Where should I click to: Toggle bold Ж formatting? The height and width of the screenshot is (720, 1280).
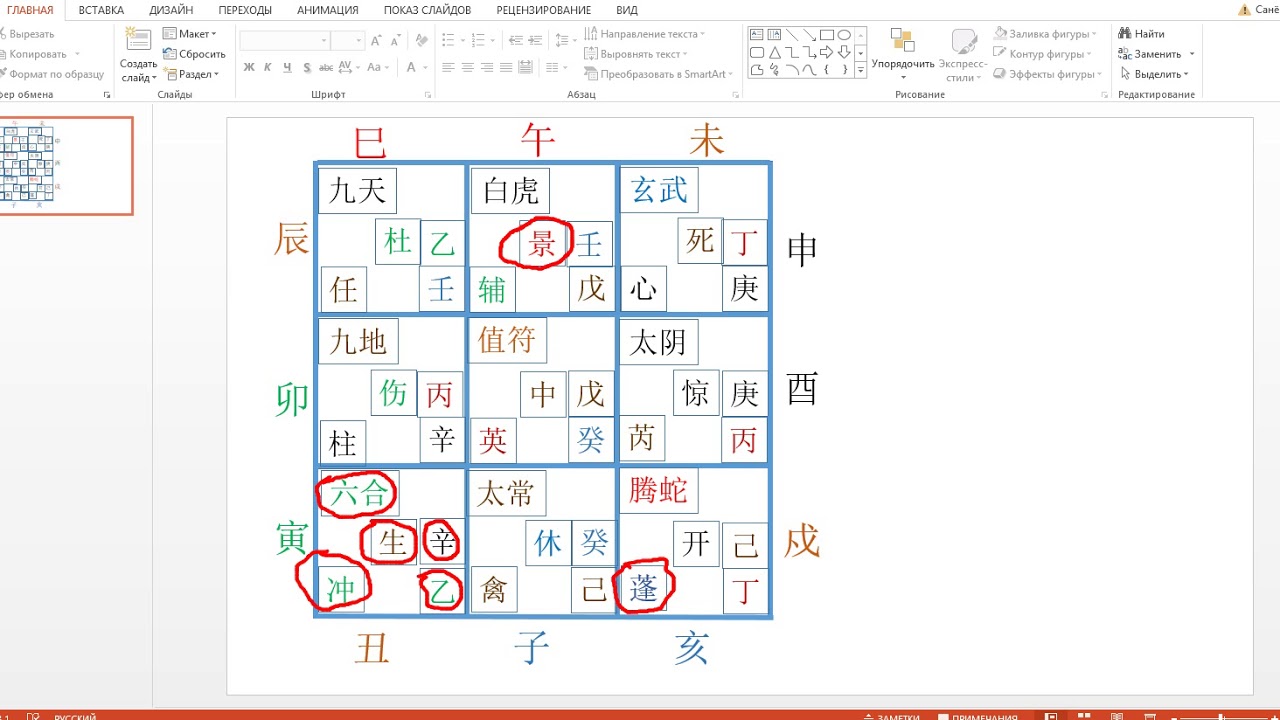[249, 68]
